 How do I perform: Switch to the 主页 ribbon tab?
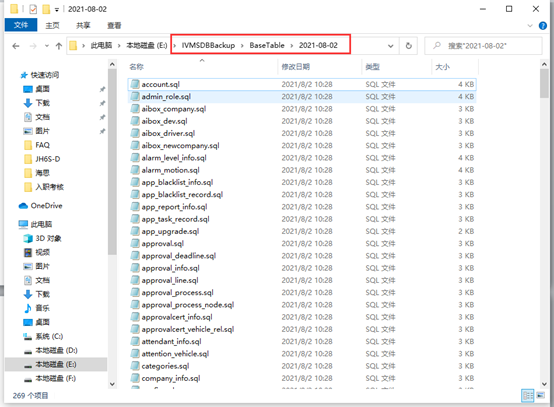tap(52, 25)
